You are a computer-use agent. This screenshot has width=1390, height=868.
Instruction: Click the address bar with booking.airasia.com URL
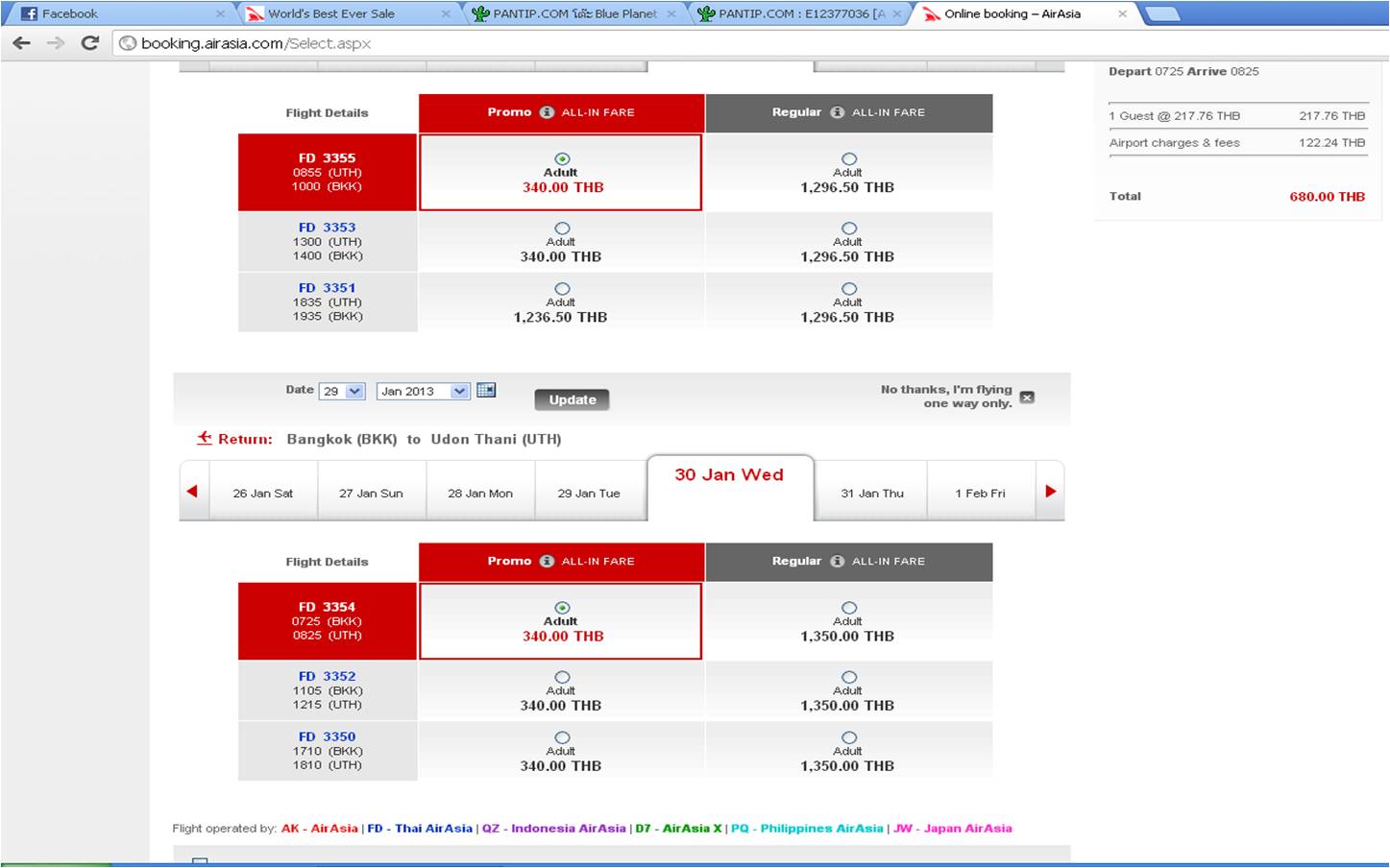(749, 43)
